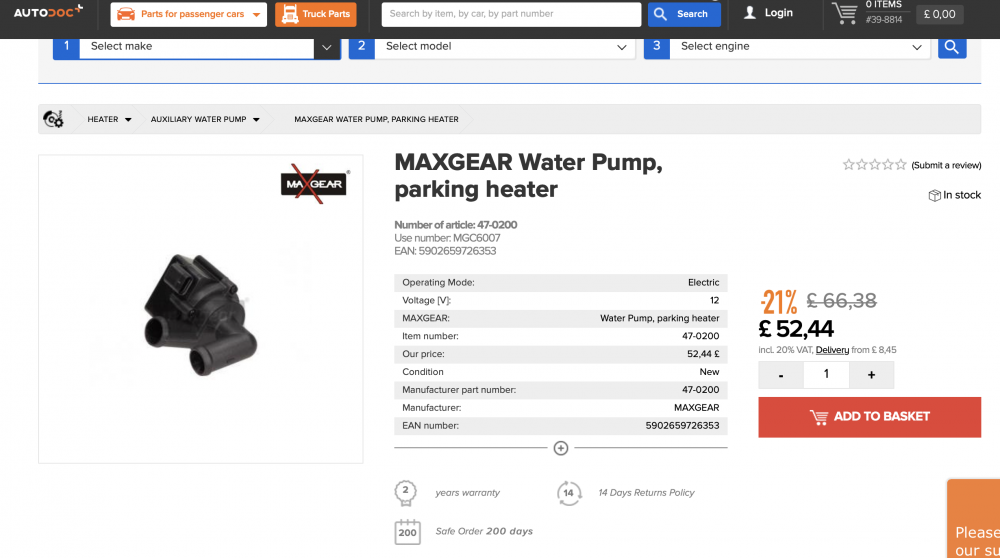Click Use number: MGC6007 text
Viewport: 1000px width, 558px height.
(x=447, y=238)
